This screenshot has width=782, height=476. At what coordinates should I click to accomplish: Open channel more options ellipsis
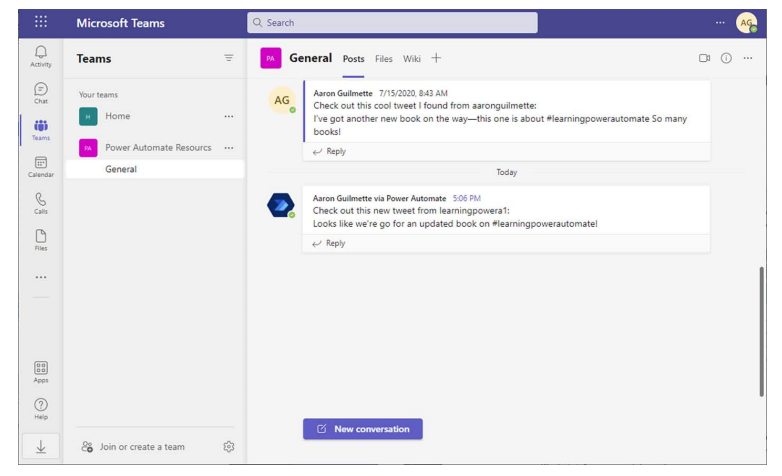[748, 58]
